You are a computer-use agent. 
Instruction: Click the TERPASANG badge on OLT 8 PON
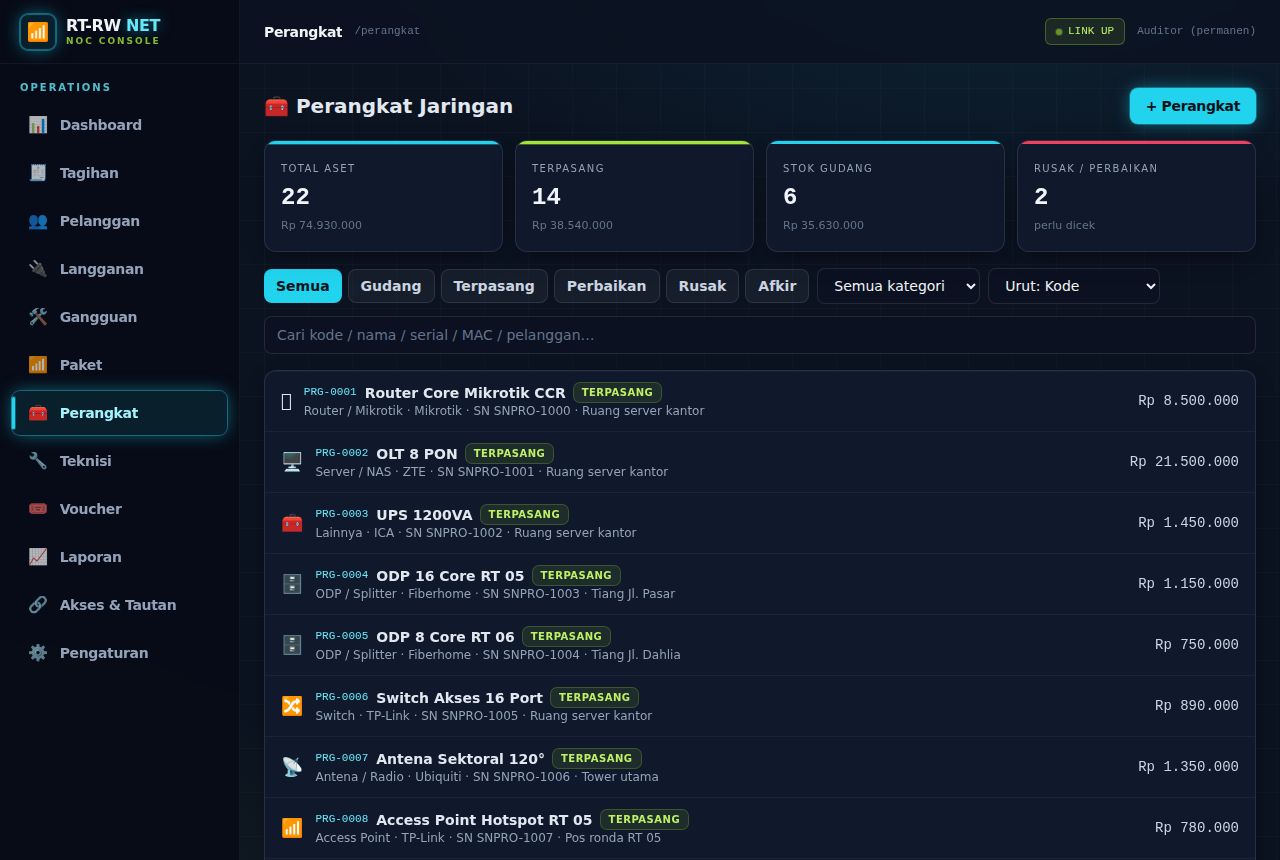(509, 453)
